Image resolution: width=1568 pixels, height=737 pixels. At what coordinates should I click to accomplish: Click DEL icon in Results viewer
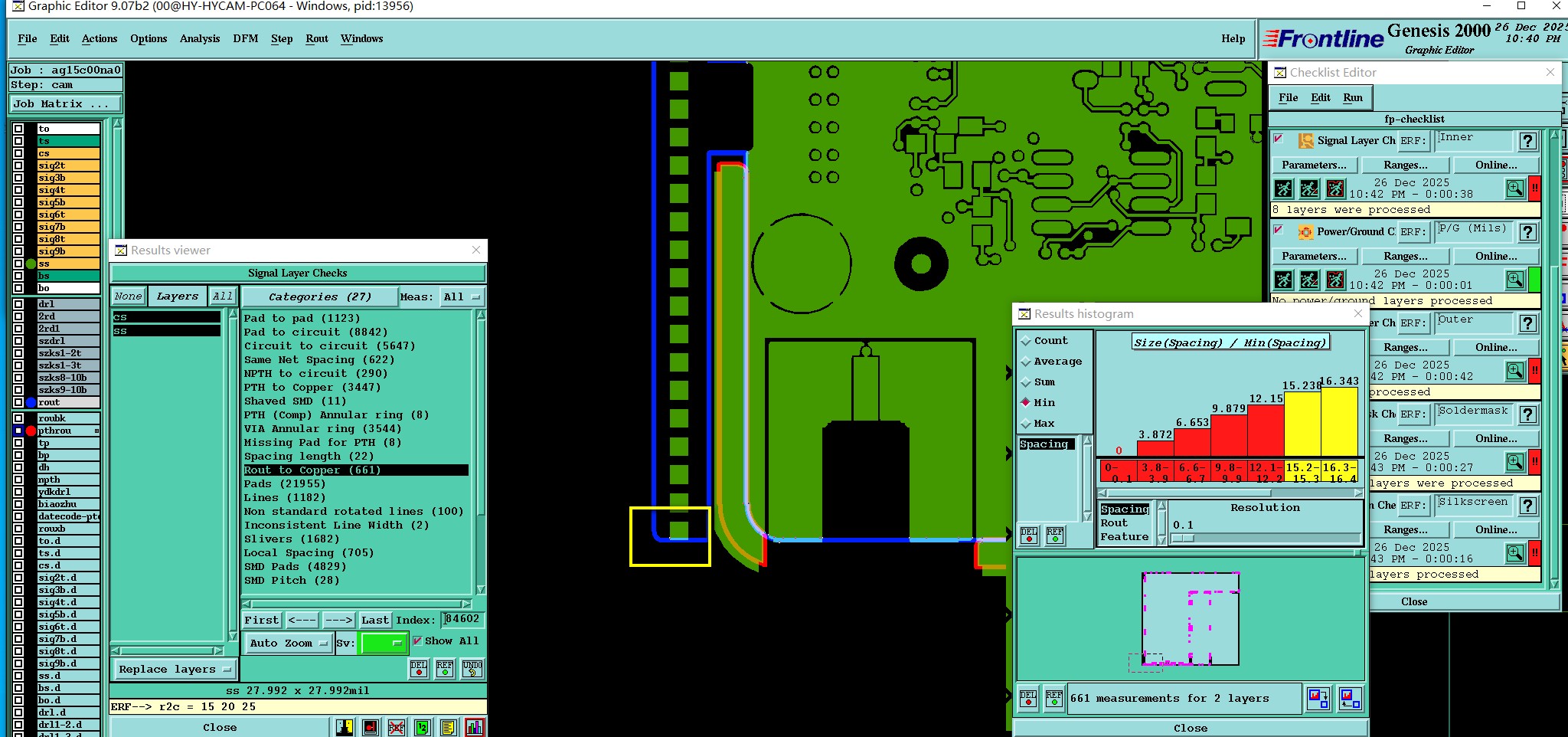tap(419, 669)
